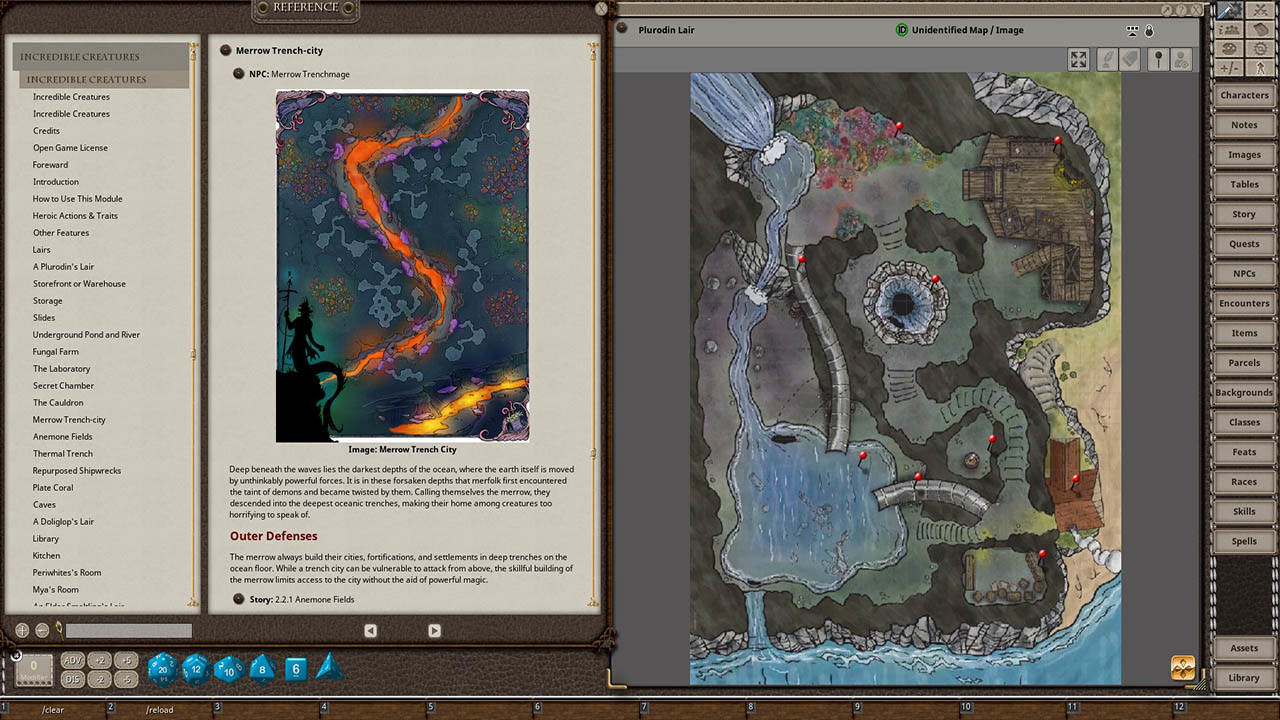Open the party sheet icon in the corner panel

pyautogui.click(x=1228, y=28)
